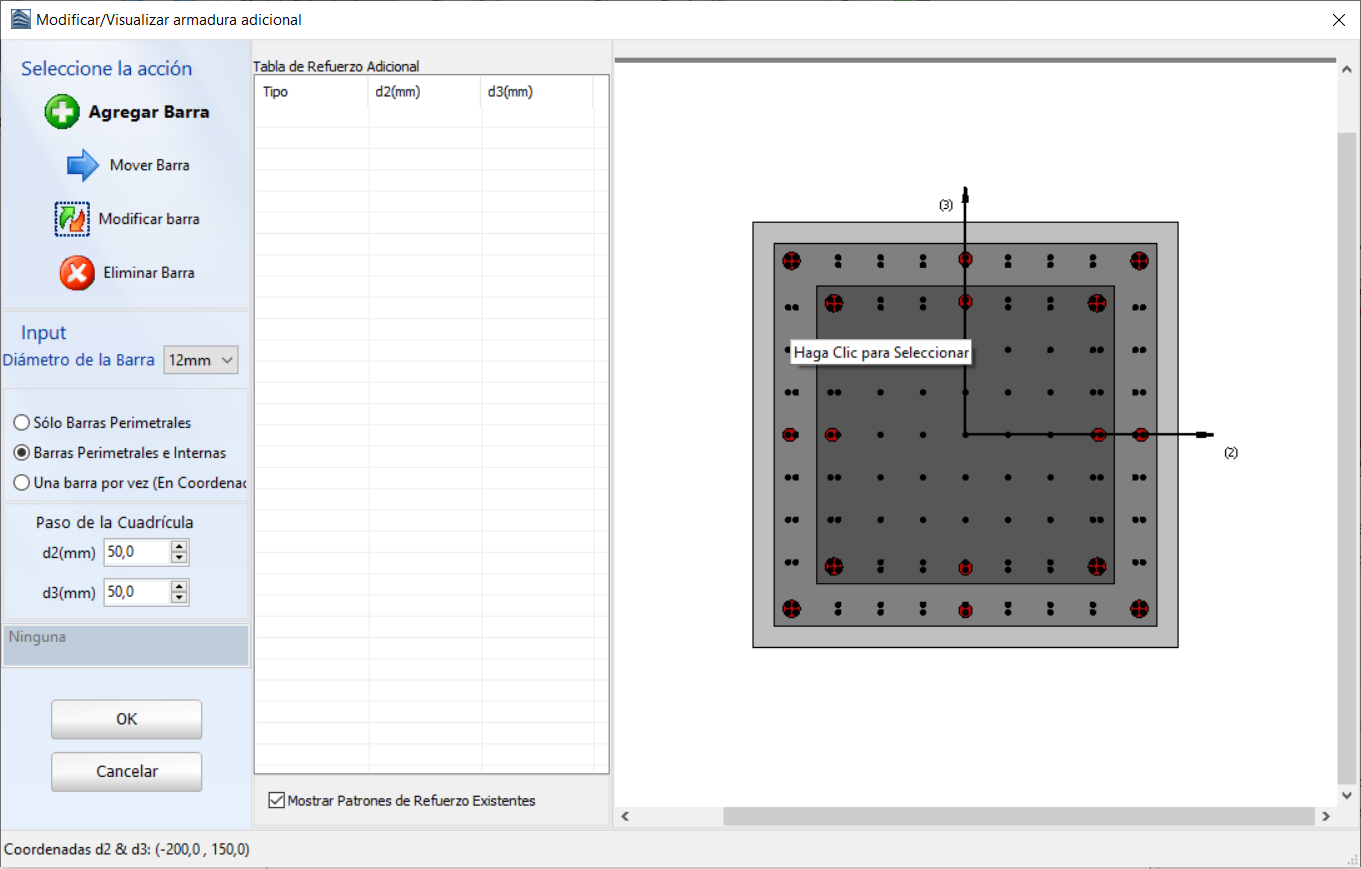The width and height of the screenshot is (1361, 869).
Task: Decrease d3 grid step with down arrow
Action: pos(179,598)
